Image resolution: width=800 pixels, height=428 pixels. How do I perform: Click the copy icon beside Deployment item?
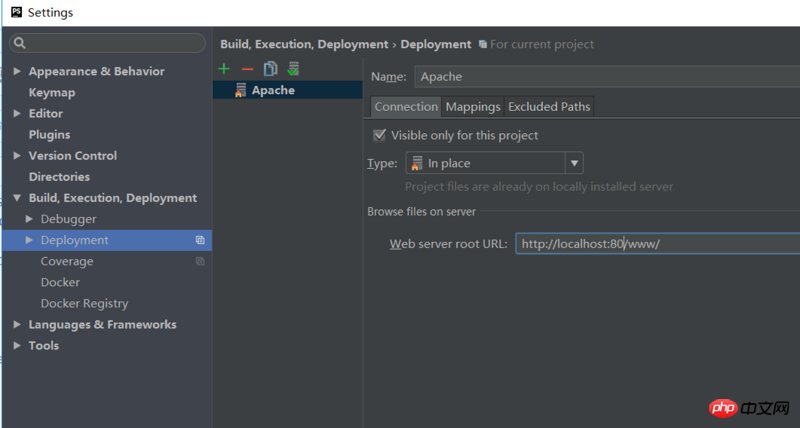(x=200, y=240)
